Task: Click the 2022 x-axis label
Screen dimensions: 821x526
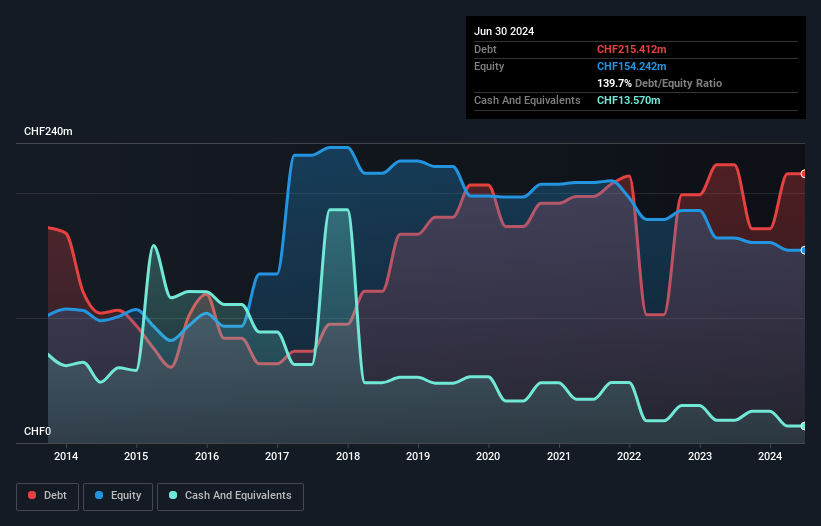Action: click(629, 456)
